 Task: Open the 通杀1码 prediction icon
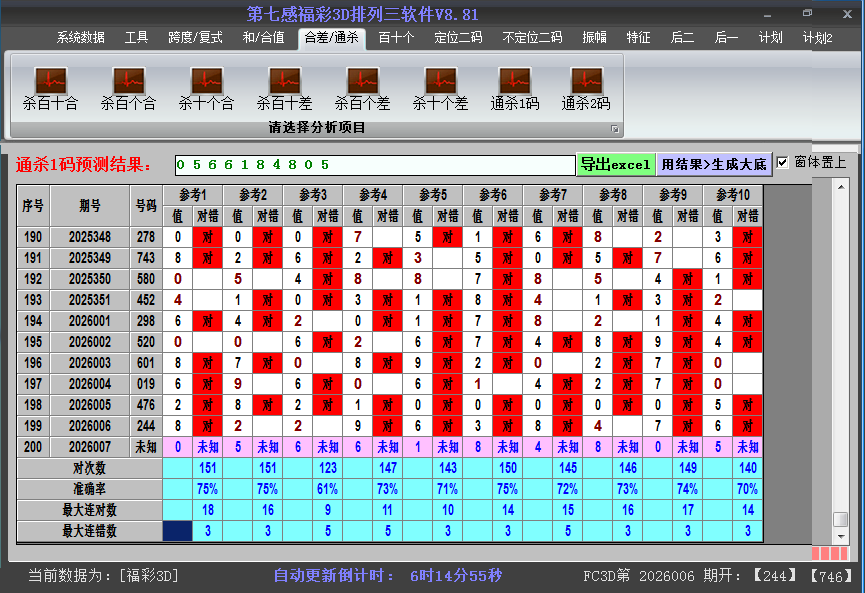(x=514, y=88)
